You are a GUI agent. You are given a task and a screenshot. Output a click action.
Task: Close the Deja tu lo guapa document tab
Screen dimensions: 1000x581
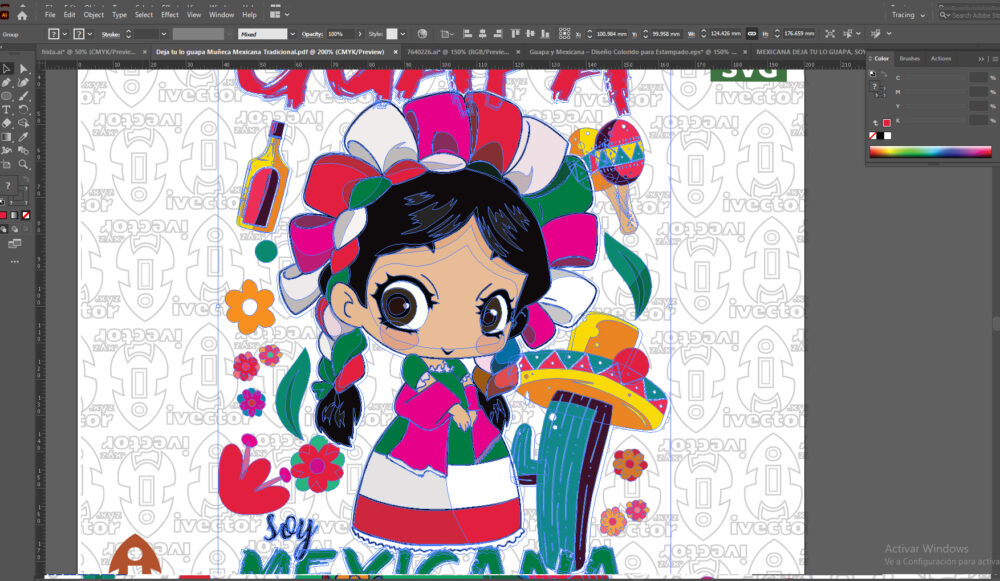(395, 52)
